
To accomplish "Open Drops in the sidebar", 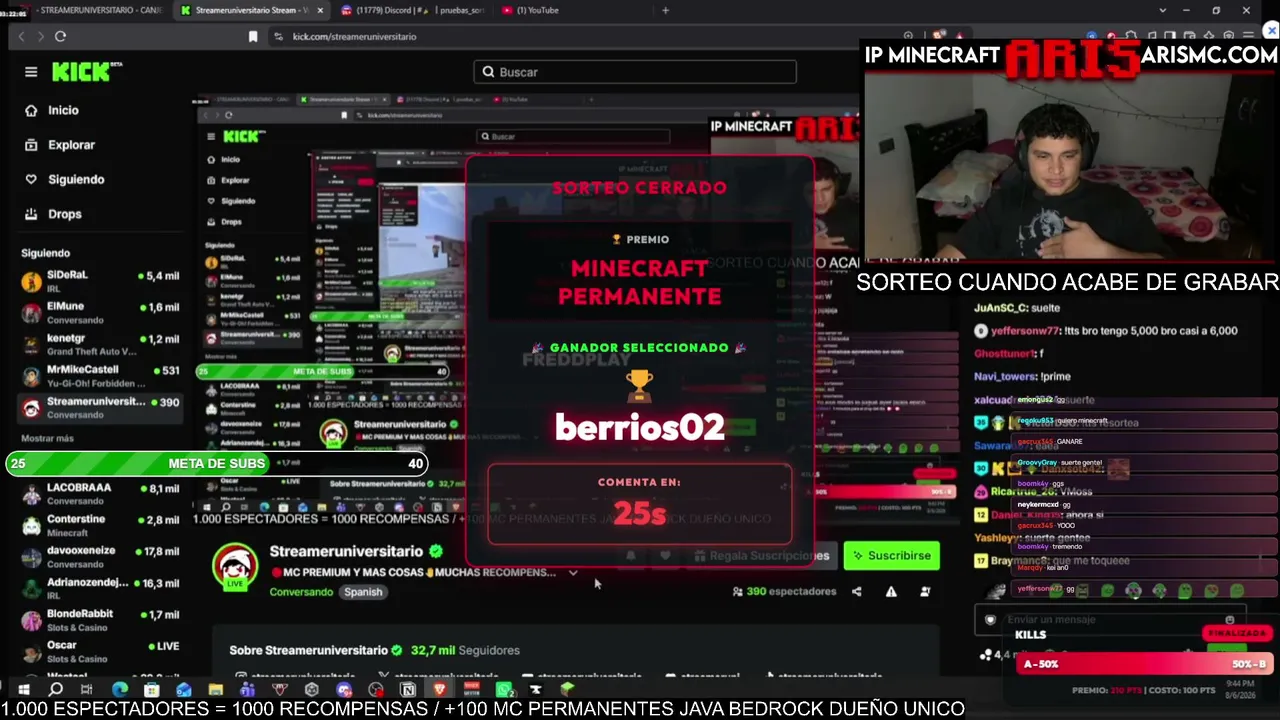I will [x=65, y=214].
